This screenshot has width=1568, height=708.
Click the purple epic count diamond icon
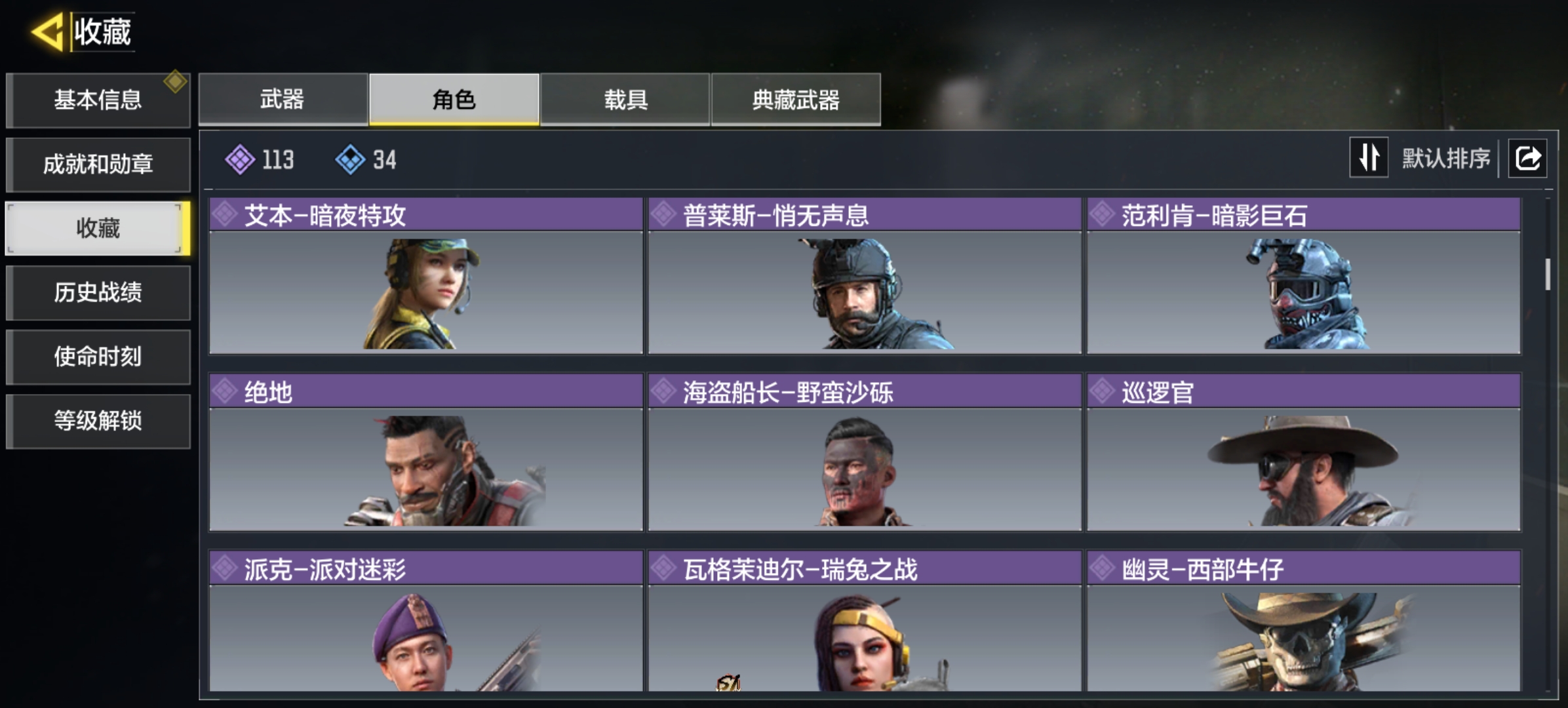240,159
